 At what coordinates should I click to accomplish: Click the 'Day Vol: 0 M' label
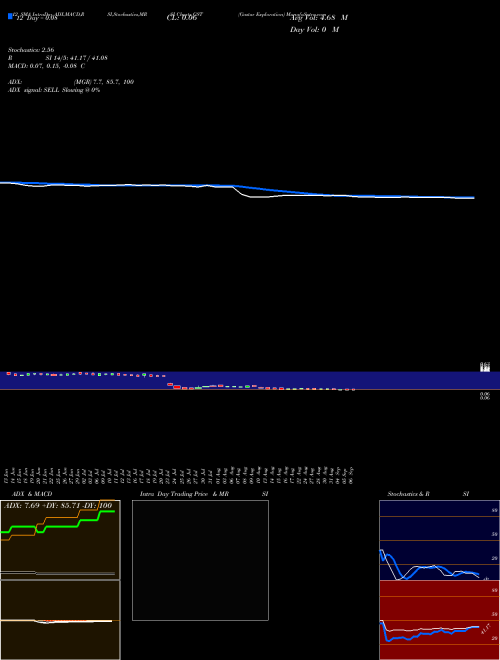click(x=314, y=30)
